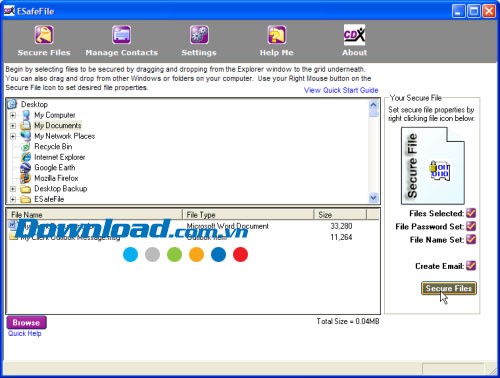The height and width of the screenshot is (378, 500).
Task: Select the Desktop root icon in tree
Action: click(x=12, y=104)
